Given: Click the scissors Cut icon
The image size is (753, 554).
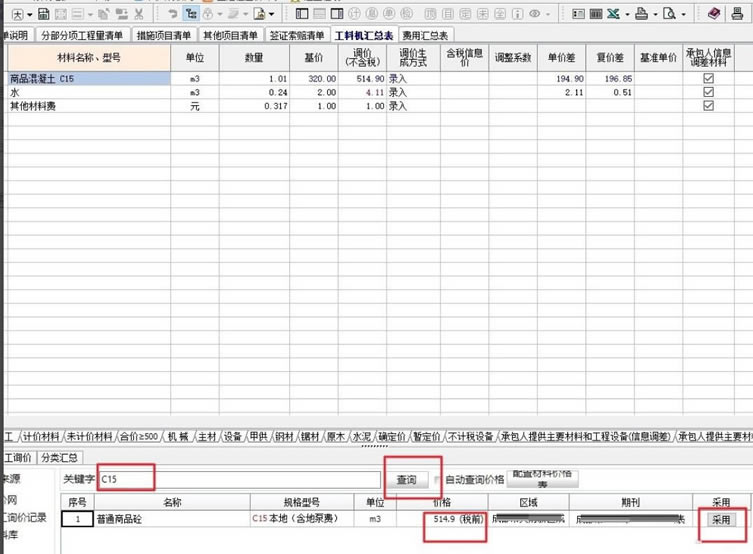Looking at the screenshot, I should pyautogui.click(x=139, y=14).
